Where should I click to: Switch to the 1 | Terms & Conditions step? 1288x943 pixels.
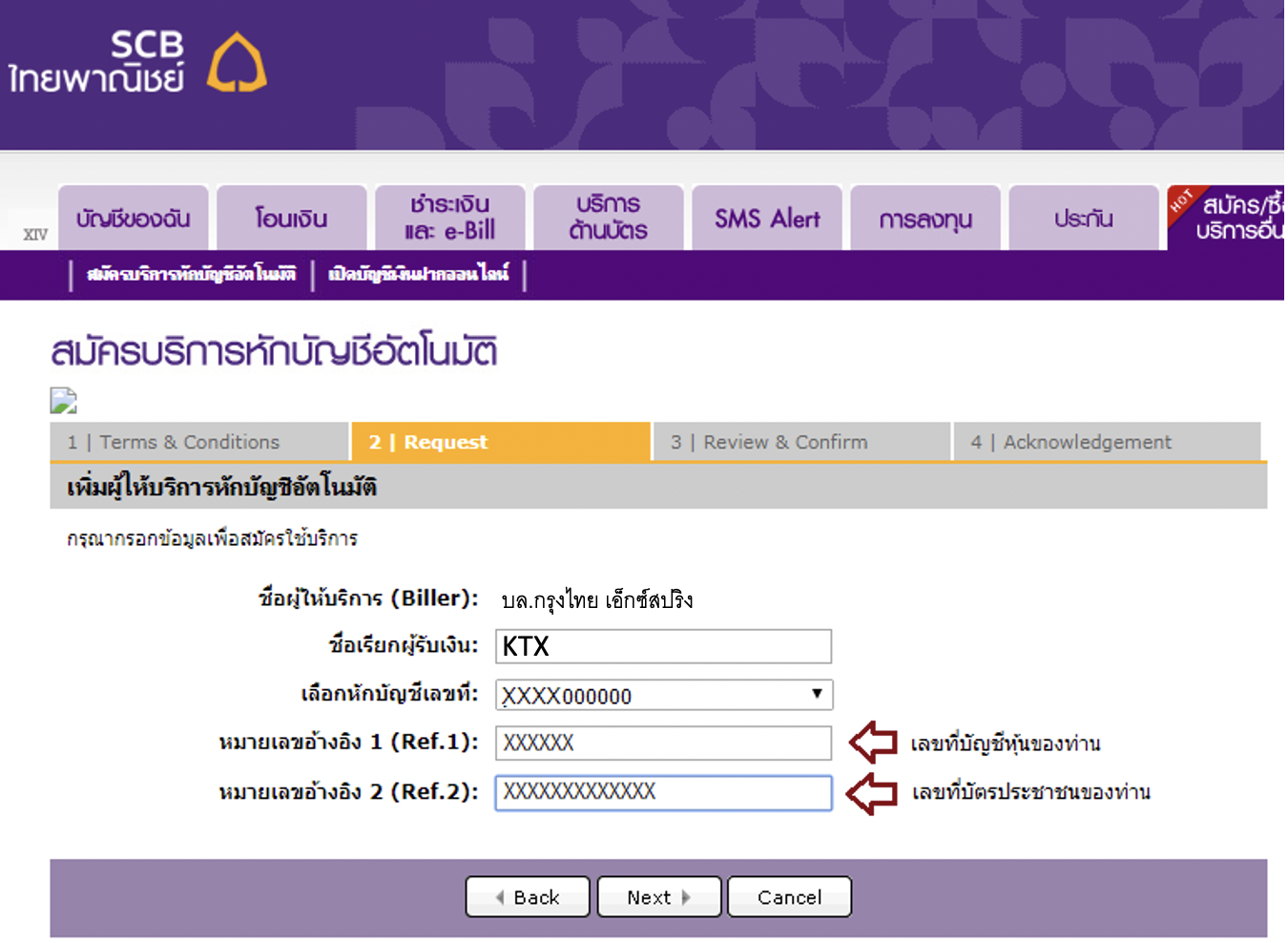[x=190, y=441]
